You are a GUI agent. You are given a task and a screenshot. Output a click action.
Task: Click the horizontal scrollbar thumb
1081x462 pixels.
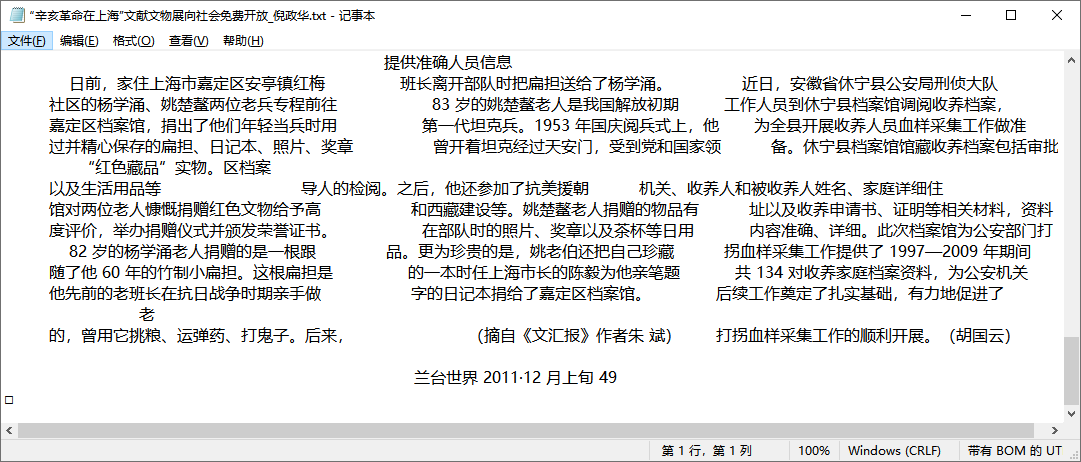point(527,430)
